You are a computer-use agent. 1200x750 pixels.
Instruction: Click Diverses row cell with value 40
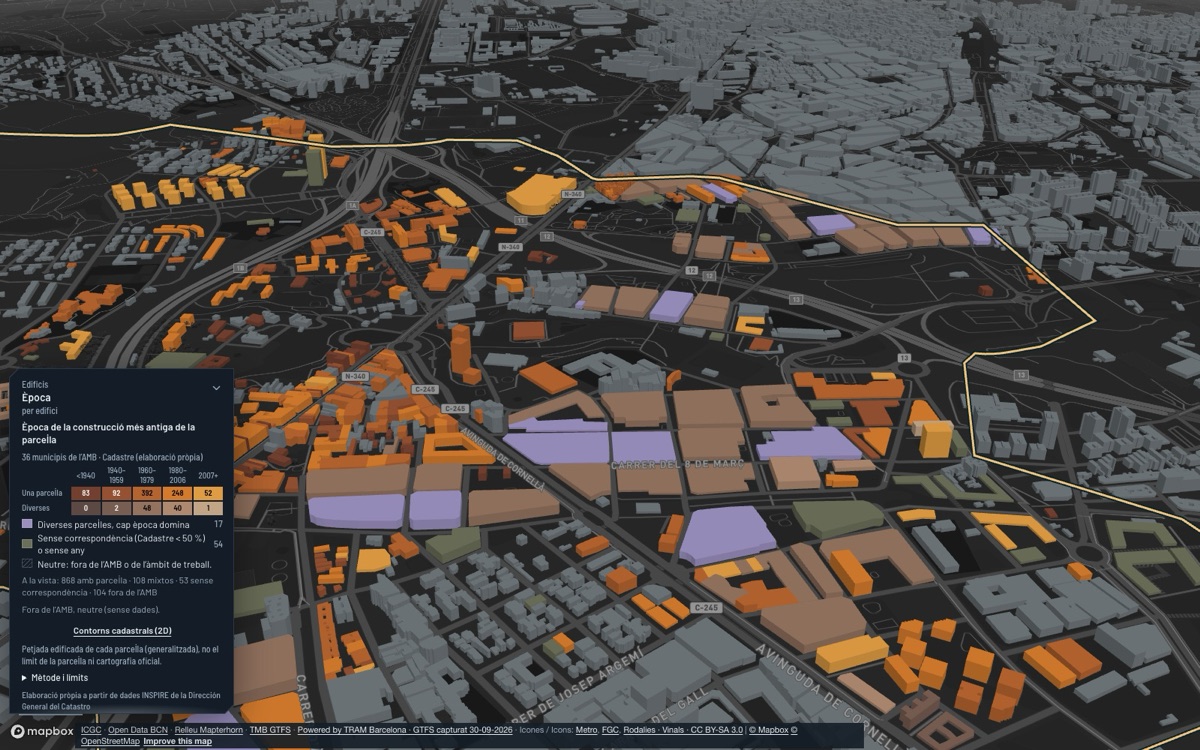point(178,508)
